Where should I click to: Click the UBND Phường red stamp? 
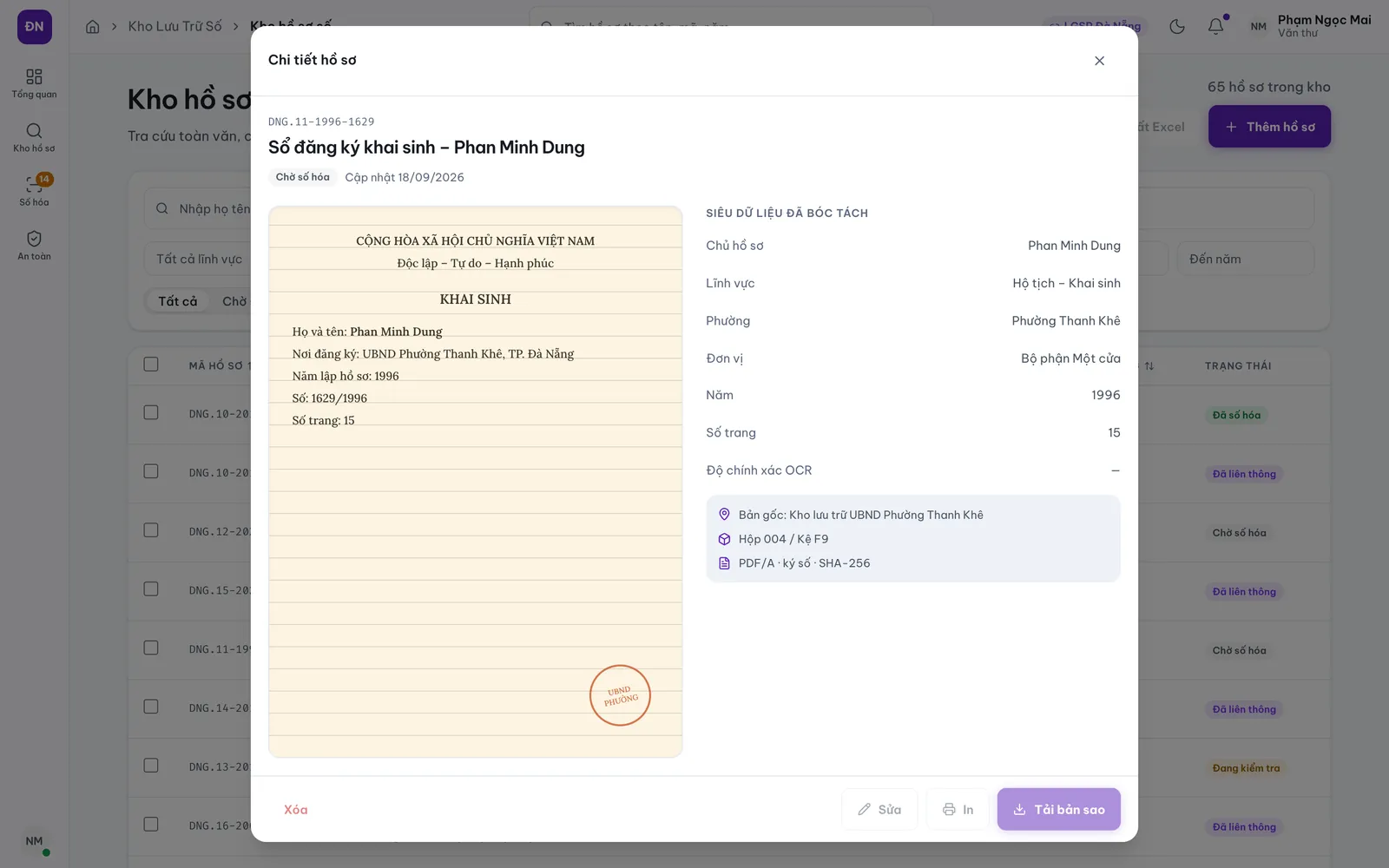click(620, 695)
